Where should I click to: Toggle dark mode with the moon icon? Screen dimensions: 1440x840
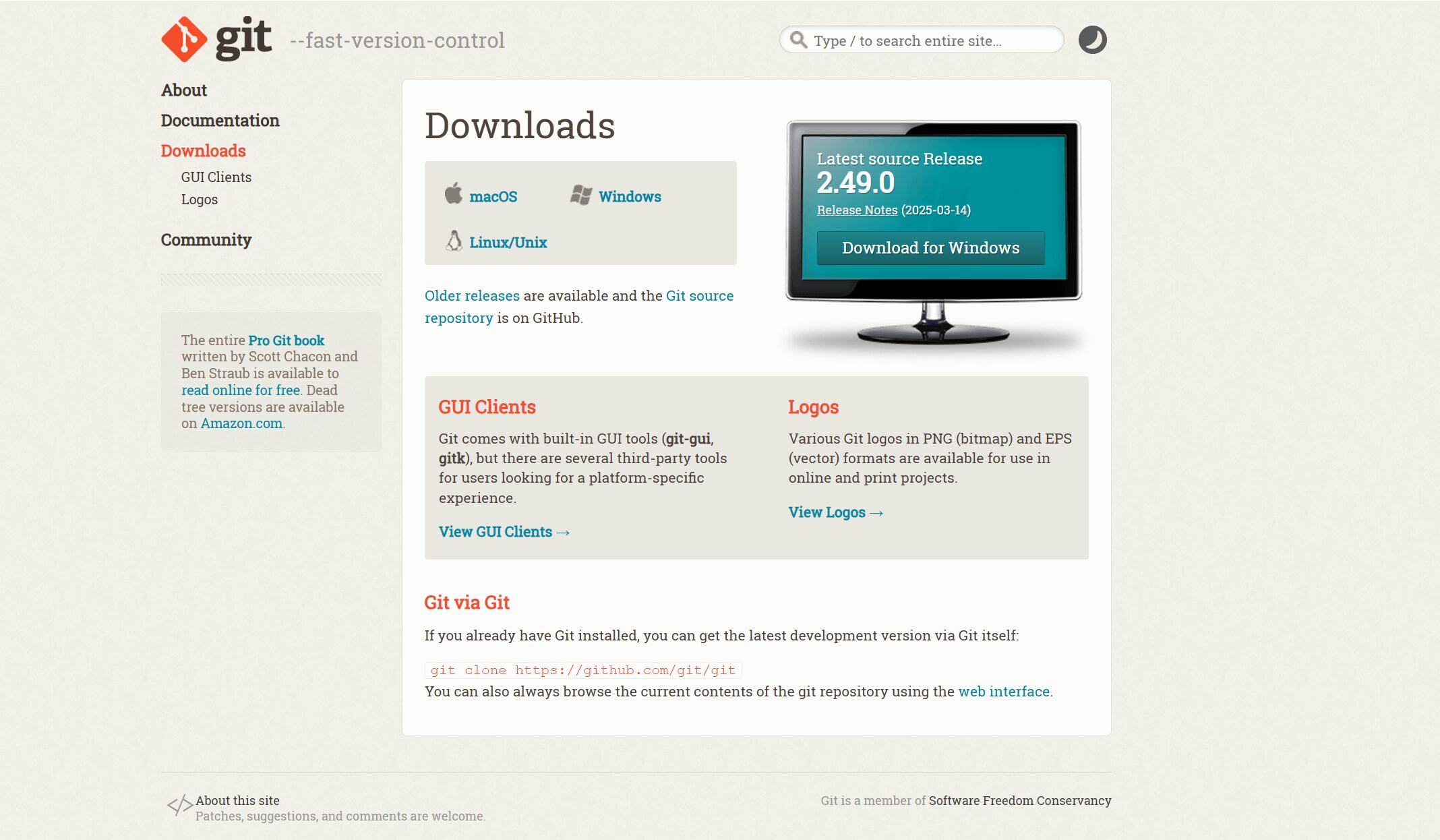coord(1092,40)
